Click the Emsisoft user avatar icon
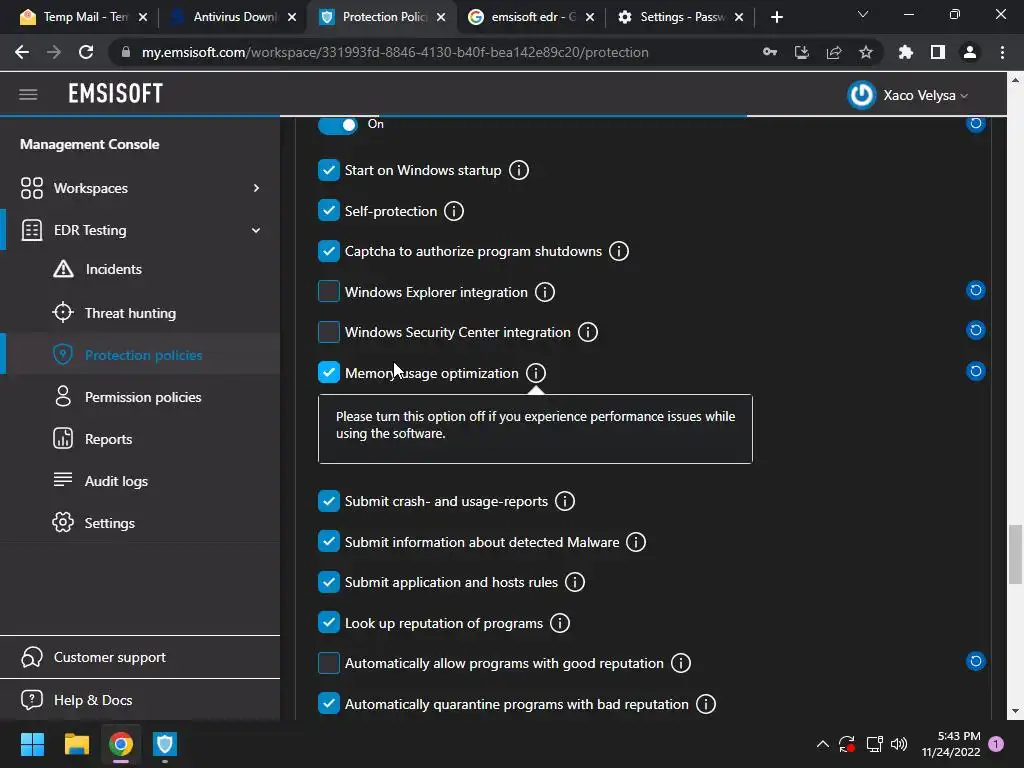Screen dimensions: 1024x768 [x=861, y=95]
